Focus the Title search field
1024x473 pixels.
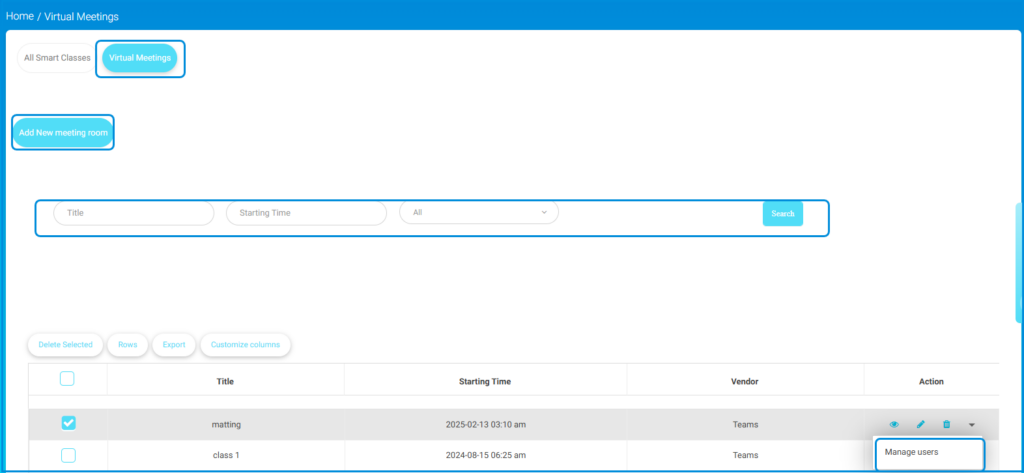tap(134, 213)
